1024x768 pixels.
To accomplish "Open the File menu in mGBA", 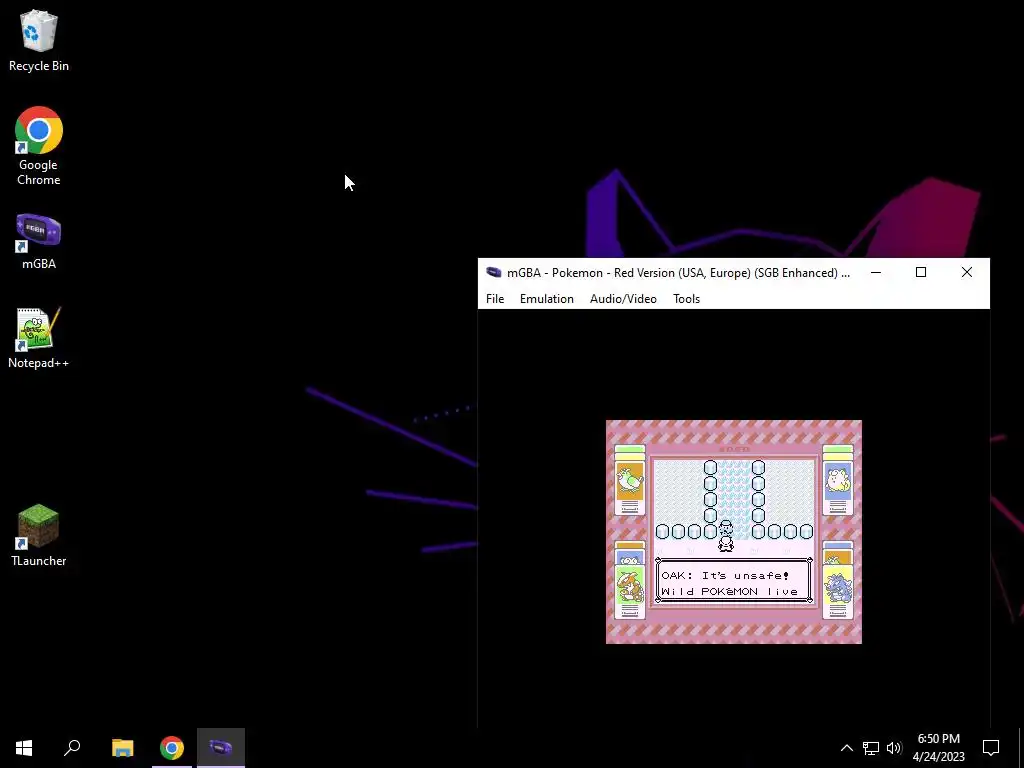I will (494, 298).
